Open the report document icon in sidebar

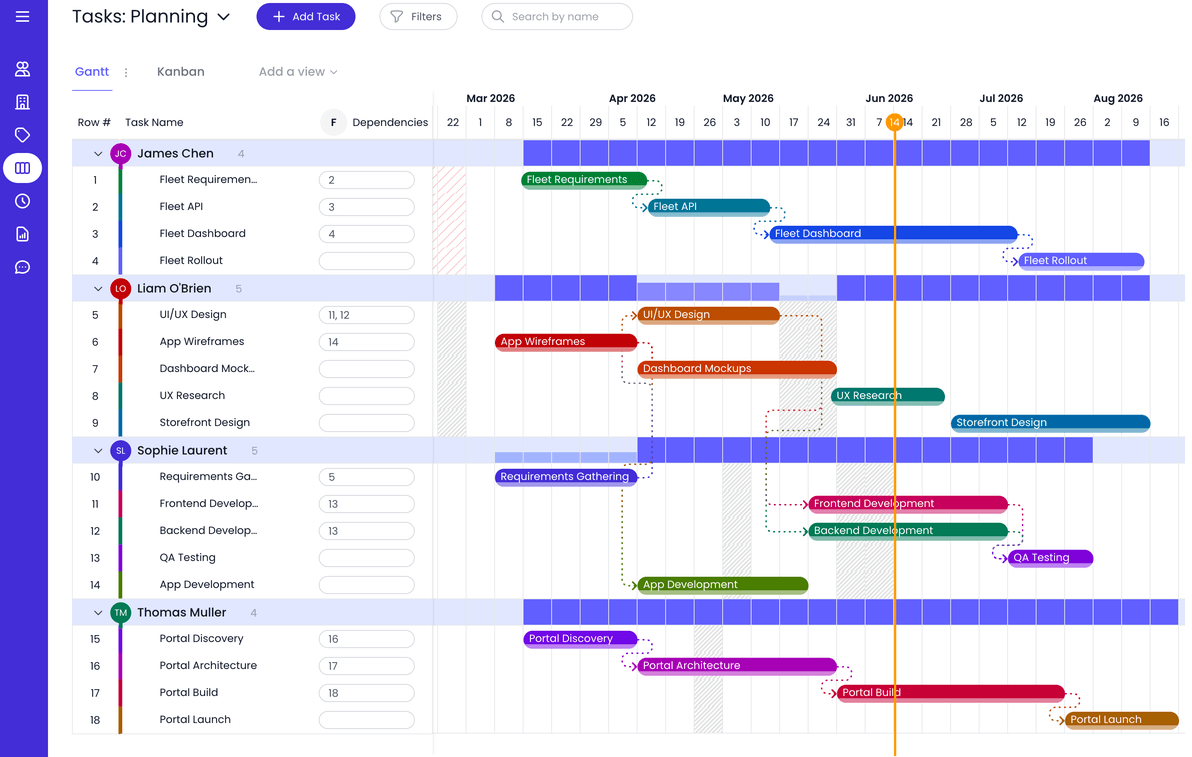point(23,234)
